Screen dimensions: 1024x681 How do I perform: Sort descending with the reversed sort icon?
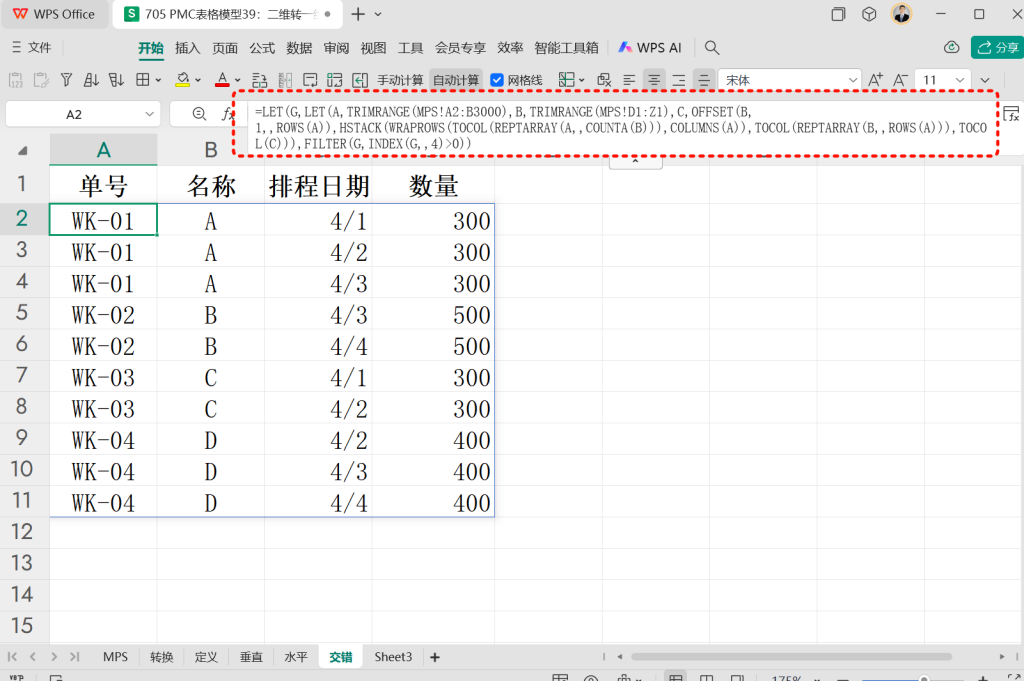pyautogui.click(x=116, y=80)
